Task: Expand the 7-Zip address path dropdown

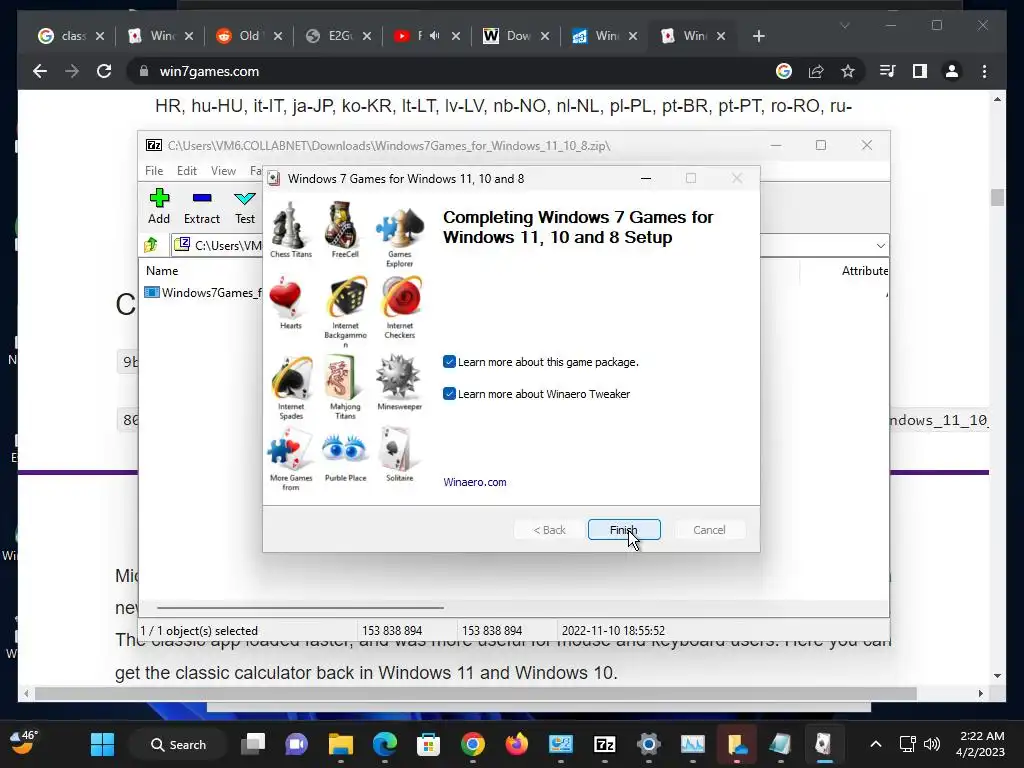Action: pyautogui.click(x=880, y=246)
